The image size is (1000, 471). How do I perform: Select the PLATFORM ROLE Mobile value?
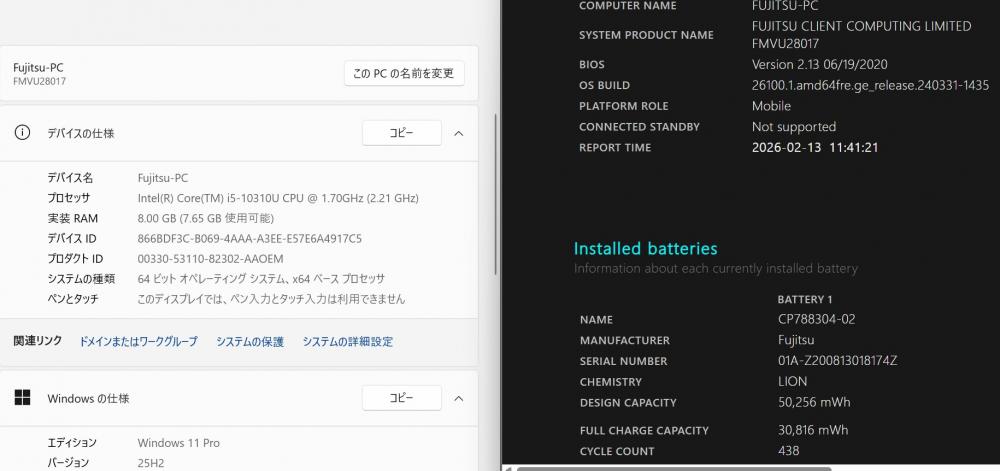click(x=771, y=106)
